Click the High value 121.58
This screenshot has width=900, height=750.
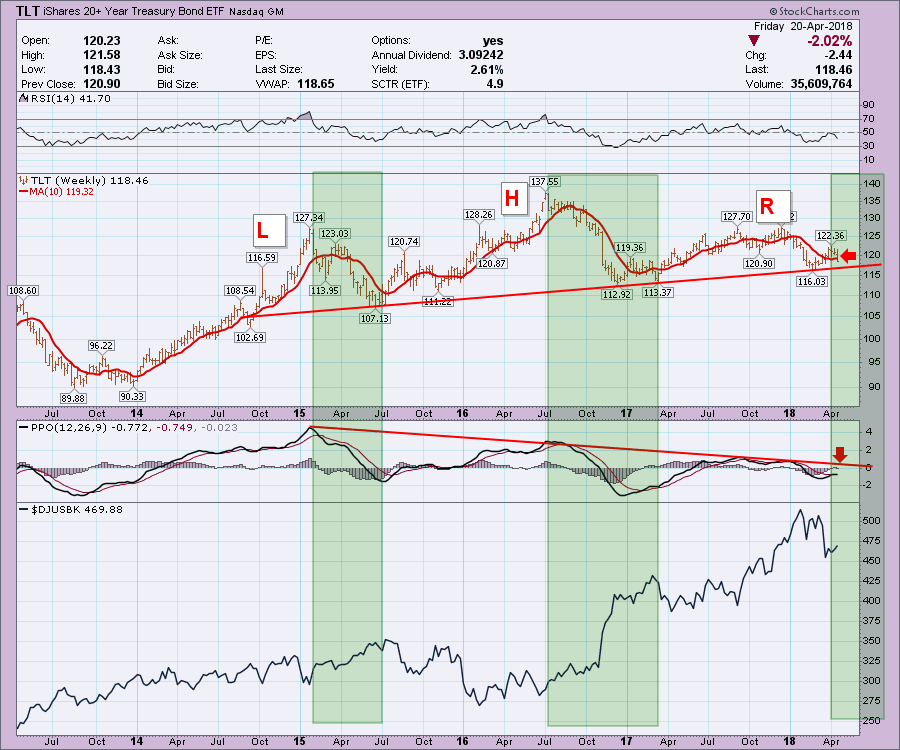tap(102, 55)
